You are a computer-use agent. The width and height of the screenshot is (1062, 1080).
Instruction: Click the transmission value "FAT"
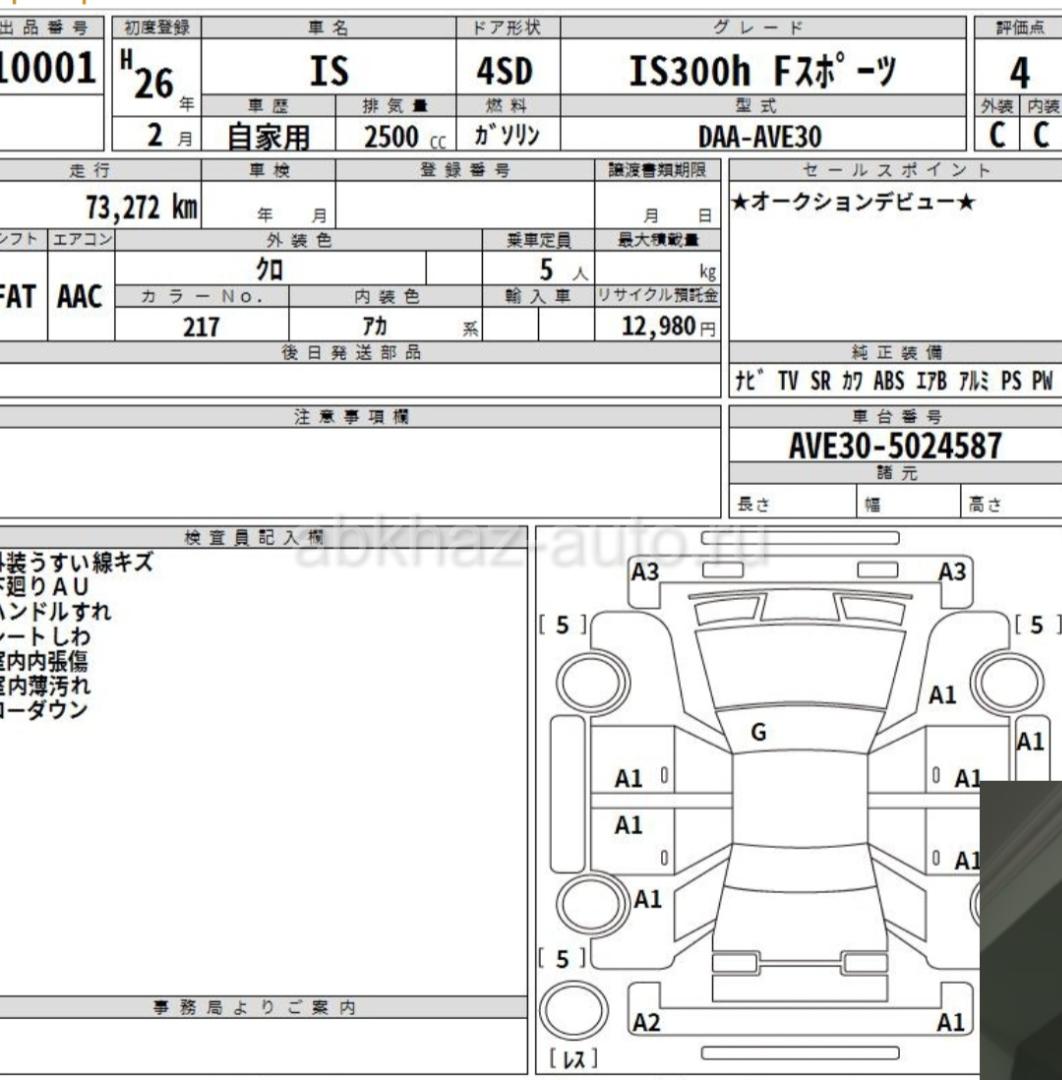coord(17,297)
